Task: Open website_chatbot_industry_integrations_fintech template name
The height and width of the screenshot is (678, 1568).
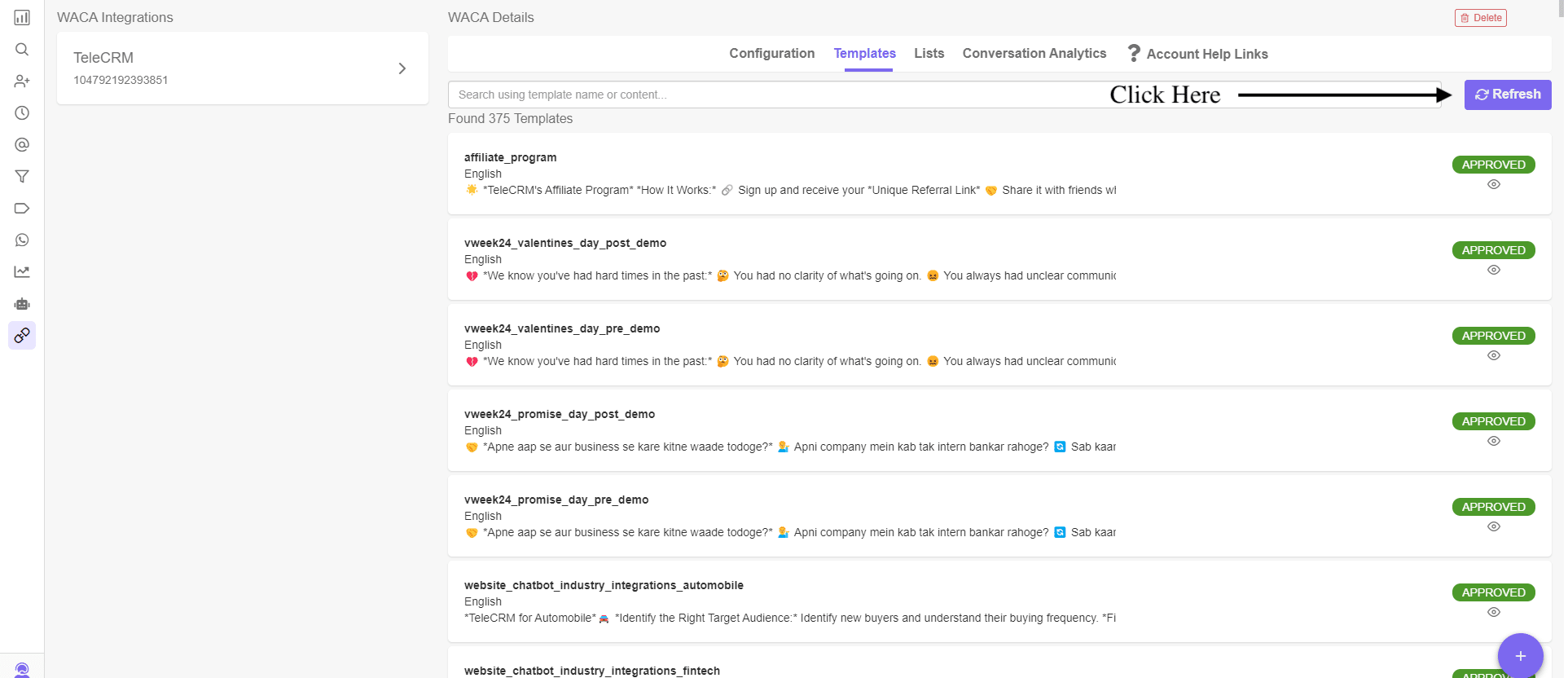Action: (x=592, y=671)
